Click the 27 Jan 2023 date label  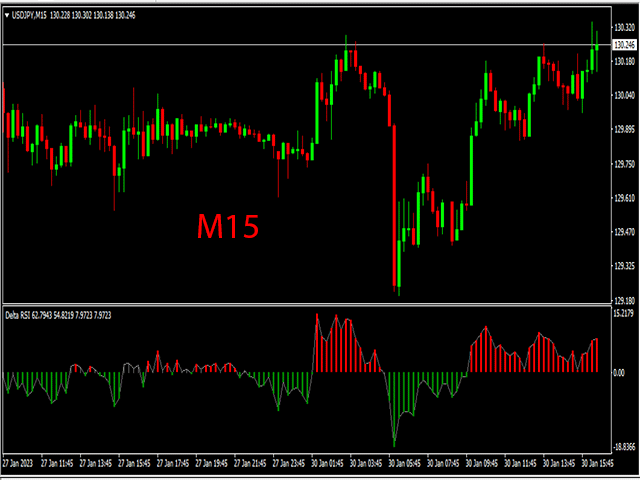20,464
